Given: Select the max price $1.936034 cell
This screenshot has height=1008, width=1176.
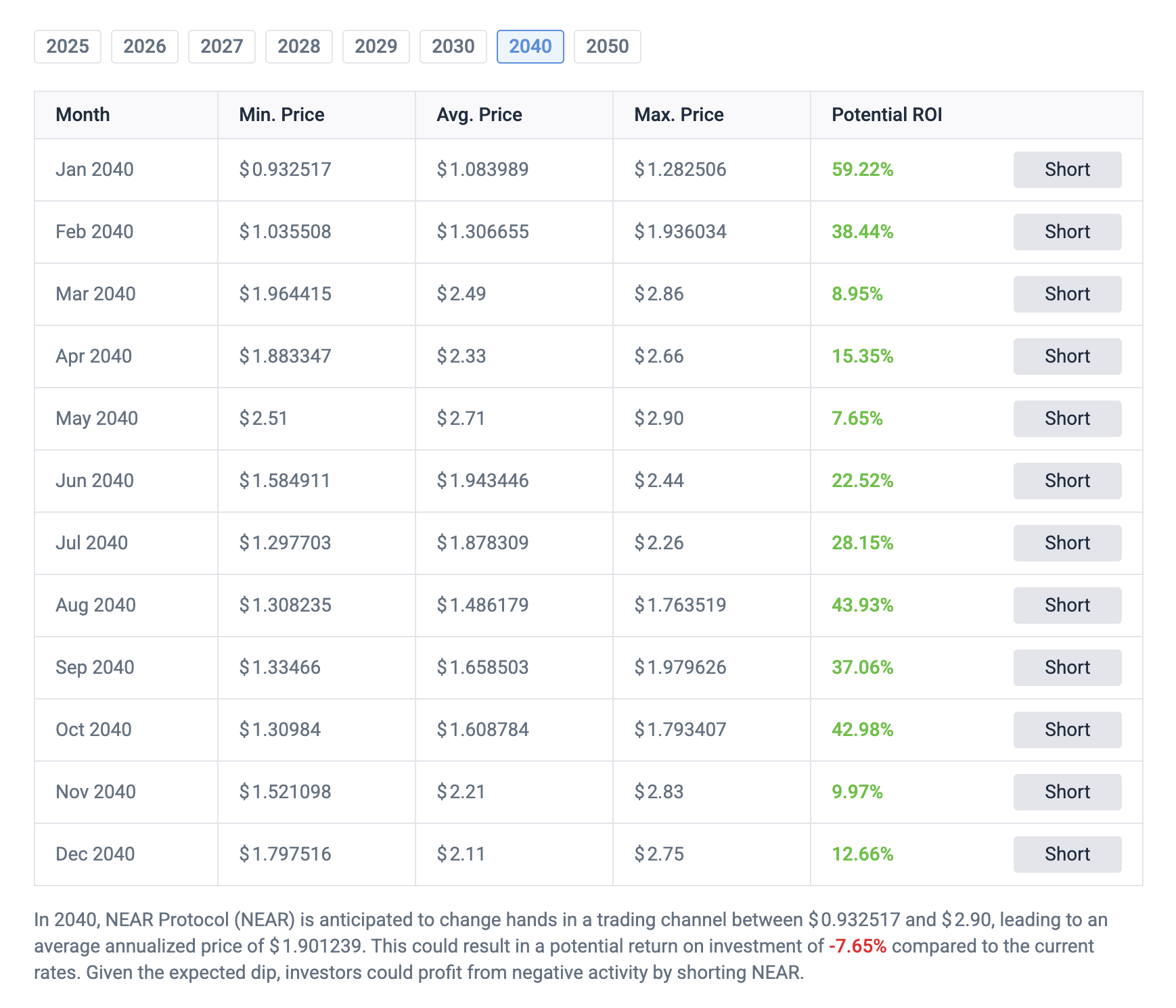Looking at the screenshot, I should coord(712,232).
